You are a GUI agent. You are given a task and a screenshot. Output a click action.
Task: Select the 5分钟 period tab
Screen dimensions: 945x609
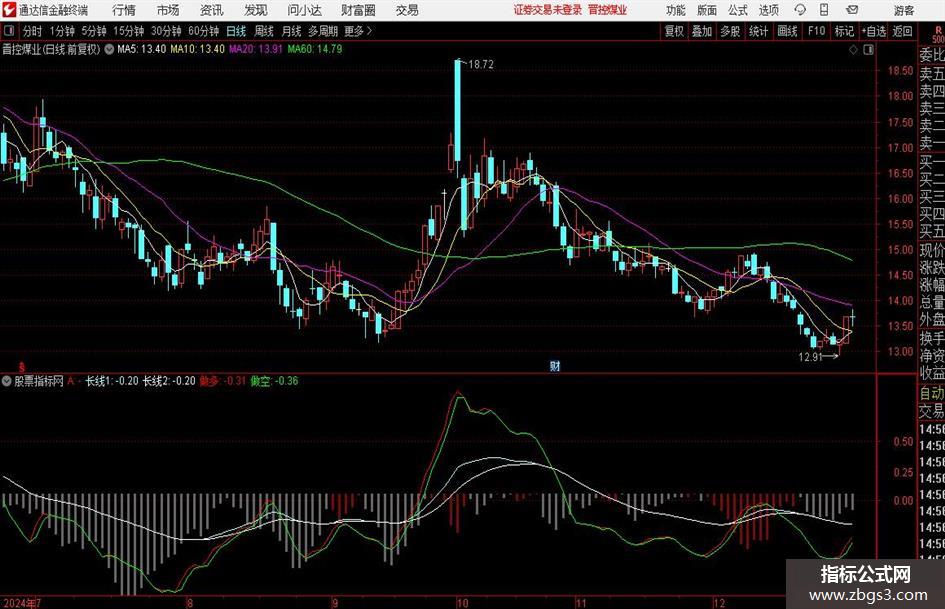[93, 31]
